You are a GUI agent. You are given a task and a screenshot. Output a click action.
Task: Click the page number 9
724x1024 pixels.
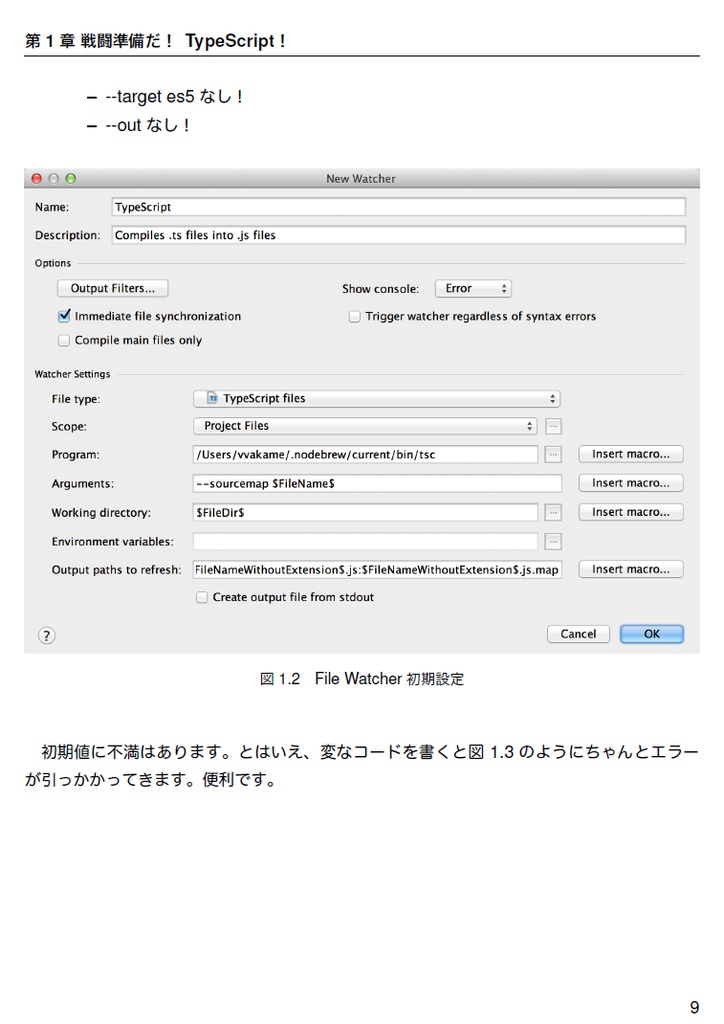tap(694, 1006)
